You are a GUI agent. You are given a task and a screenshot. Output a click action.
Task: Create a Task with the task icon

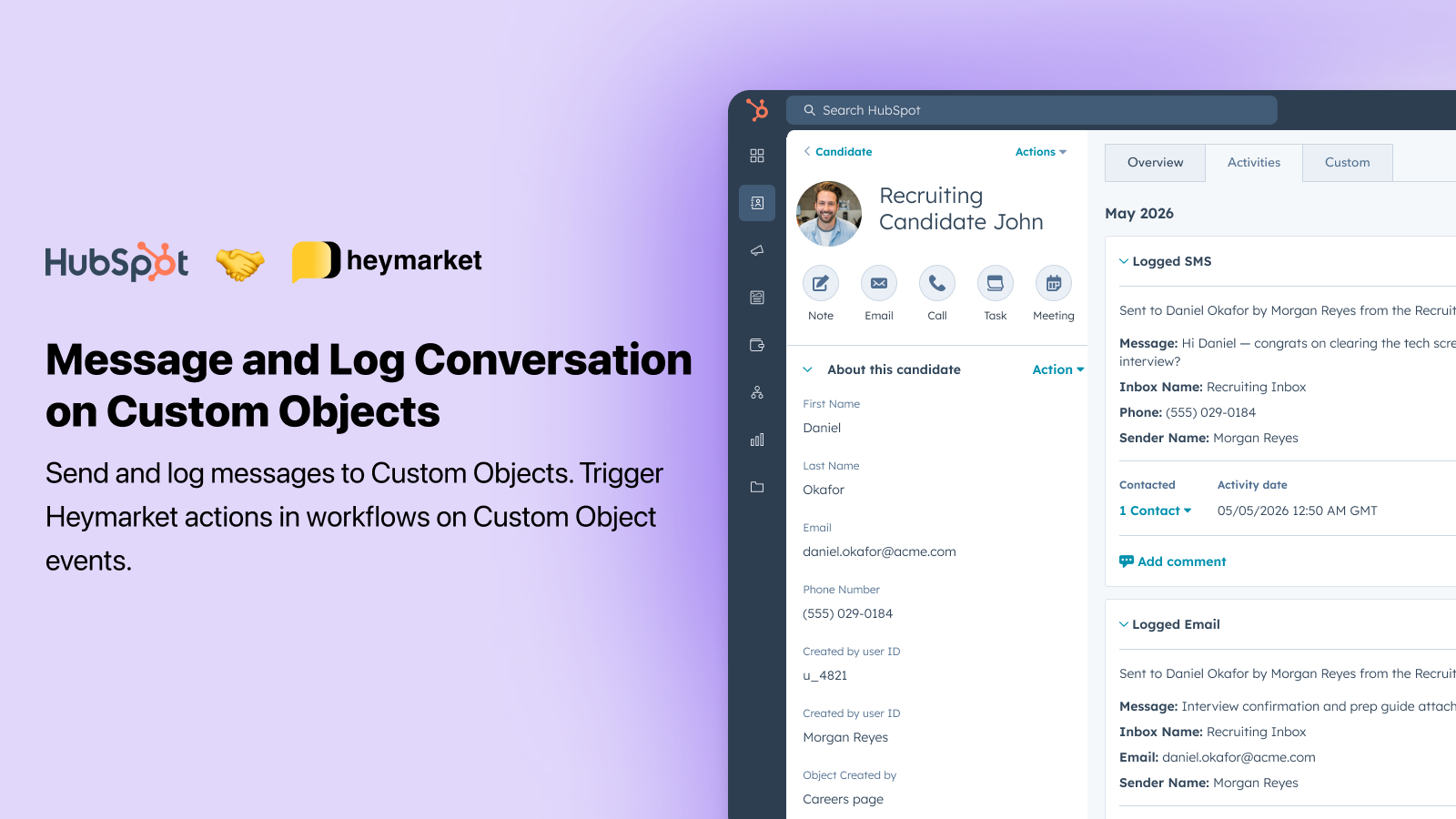[996, 283]
